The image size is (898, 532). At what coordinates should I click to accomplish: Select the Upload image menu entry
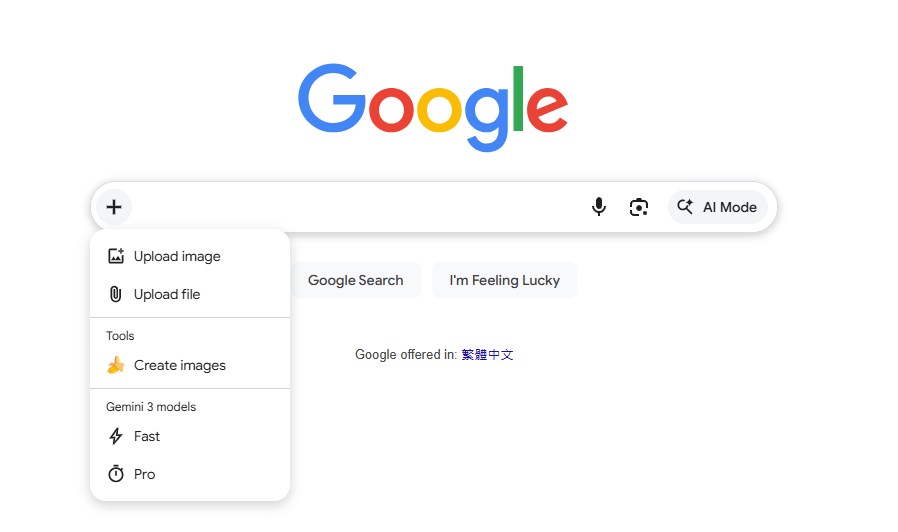(x=190, y=256)
